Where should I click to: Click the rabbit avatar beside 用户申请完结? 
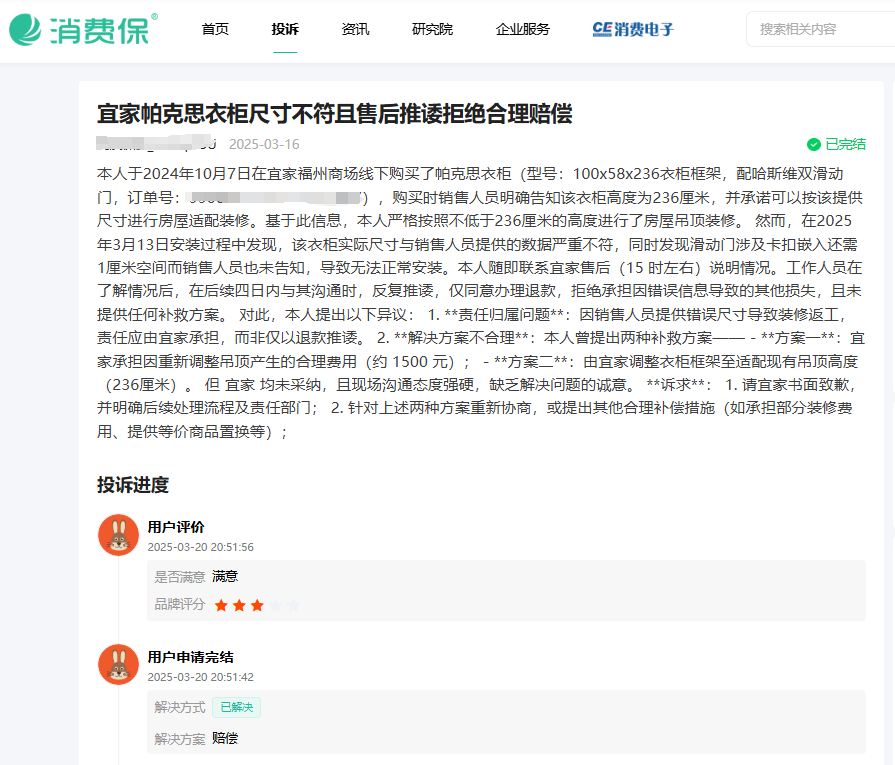coord(118,665)
